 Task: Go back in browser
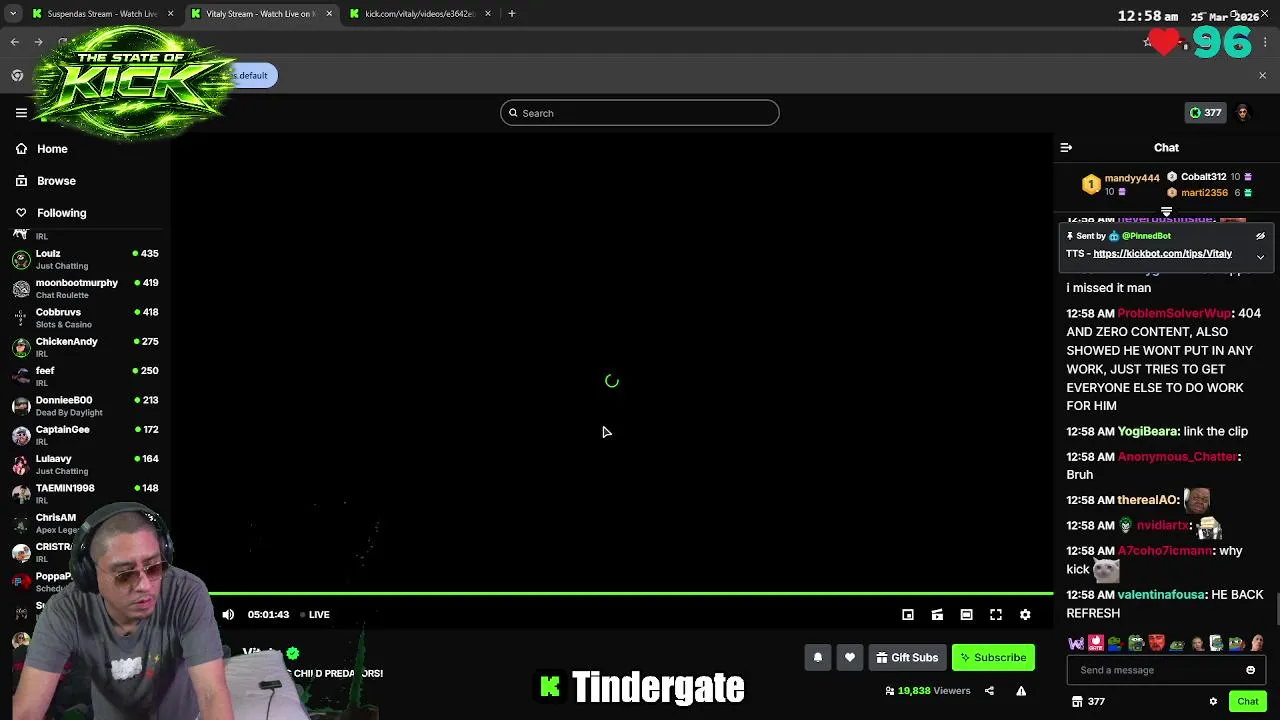[x=14, y=42]
